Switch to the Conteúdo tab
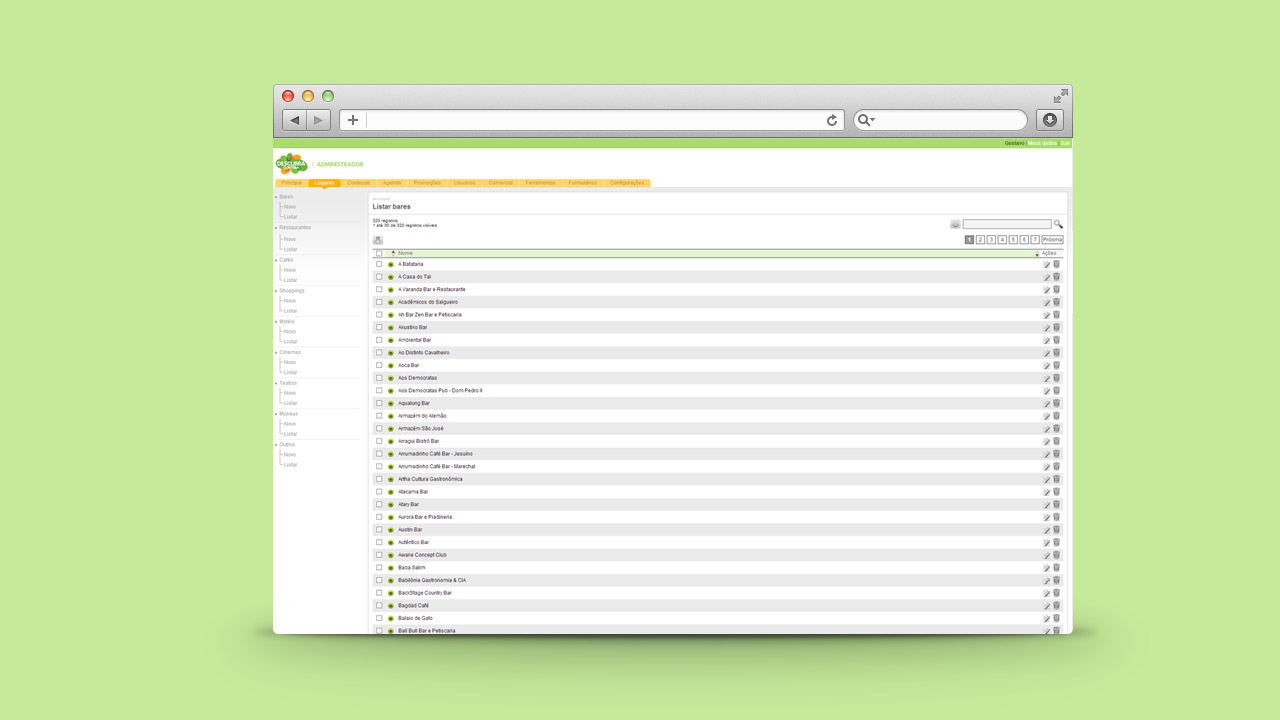 [359, 183]
